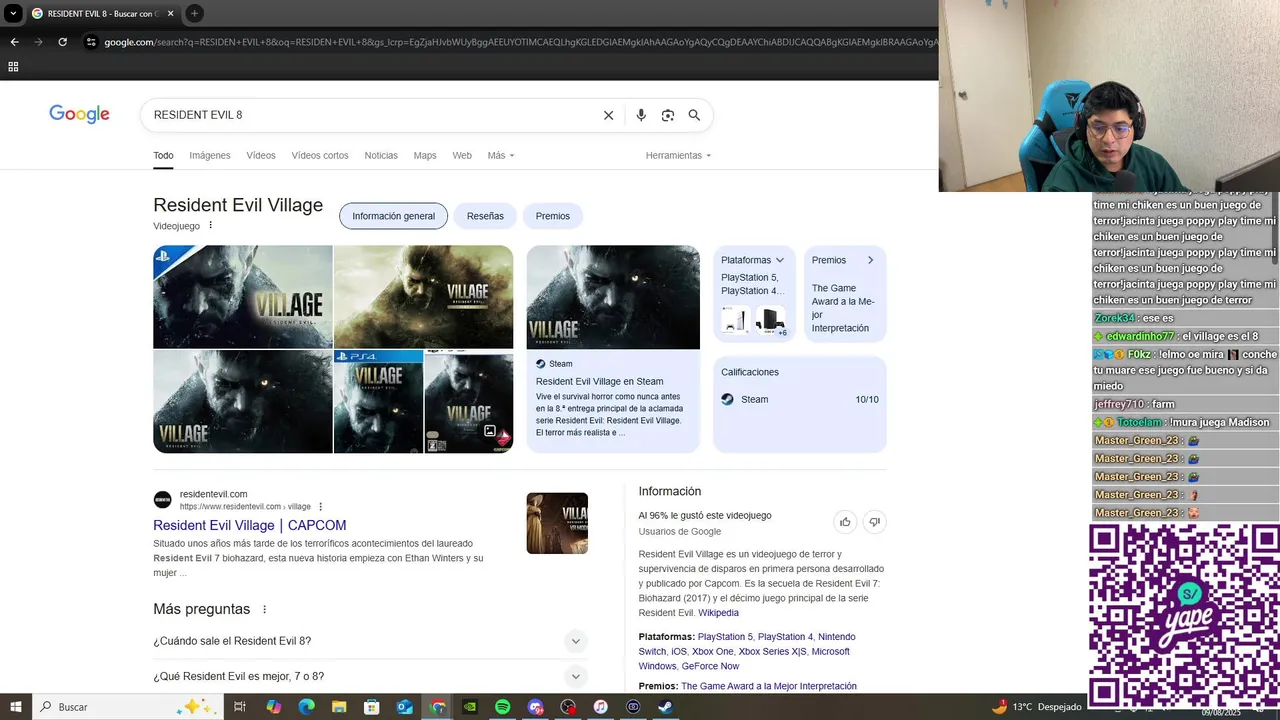Image resolution: width=1280 pixels, height=720 pixels.
Task: Click into the RESIDENT EVIL 8 search box
Action: pos(370,115)
